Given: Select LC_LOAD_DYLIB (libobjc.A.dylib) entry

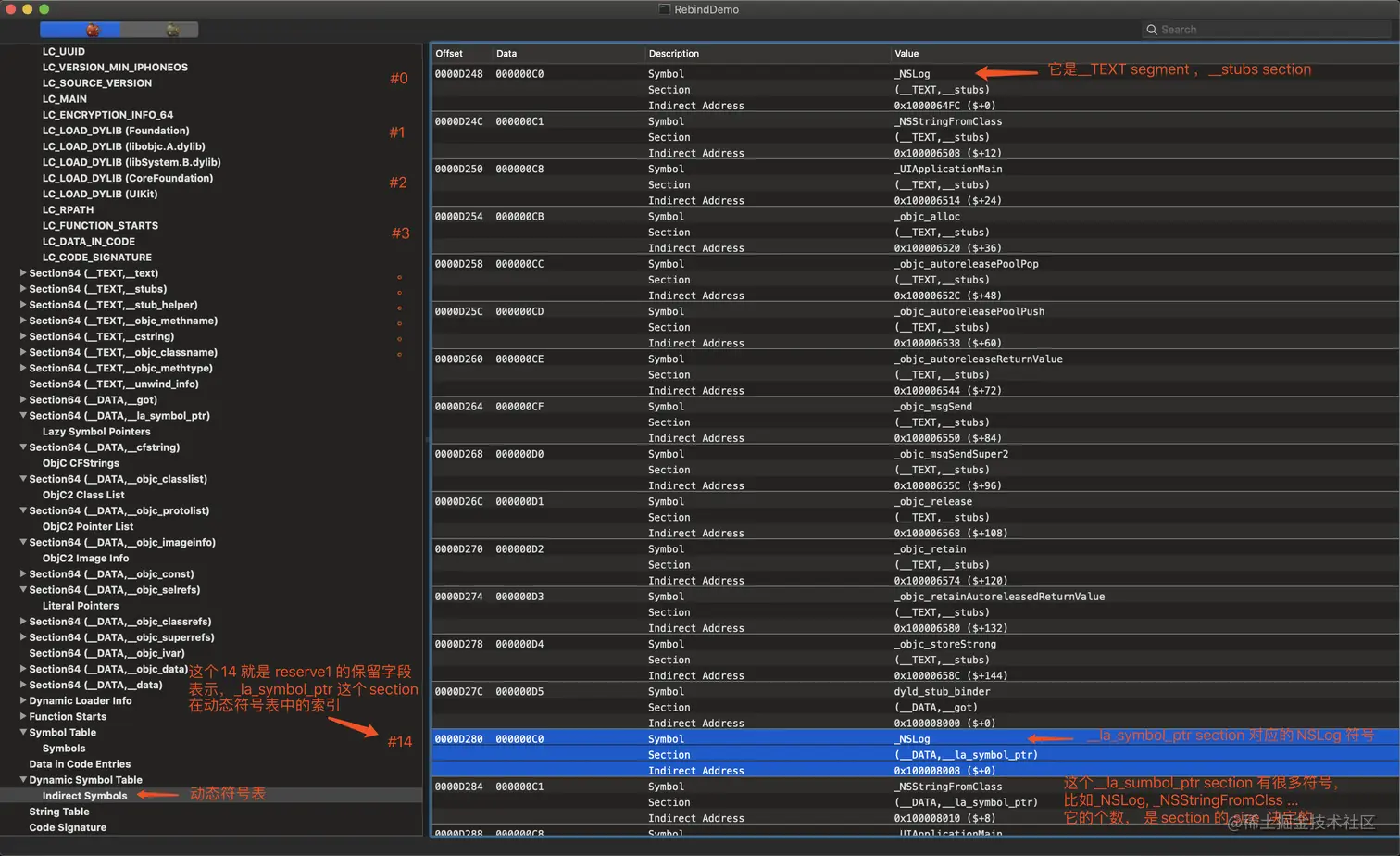Looking at the screenshot, I should (124, 146).
